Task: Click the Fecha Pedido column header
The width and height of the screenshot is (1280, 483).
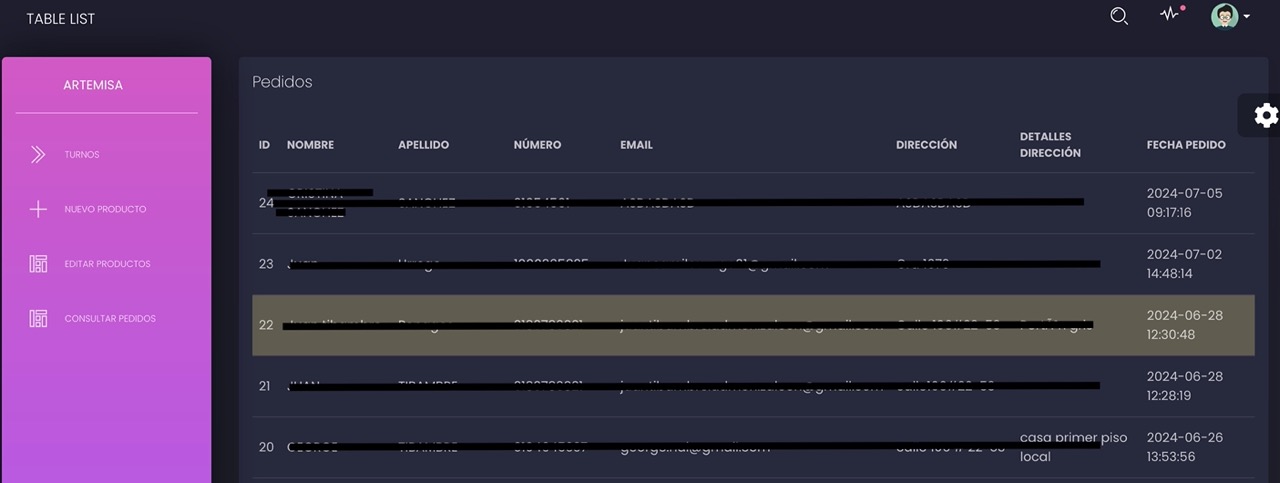Action: pyautogui.click(x=1185, y=145)
